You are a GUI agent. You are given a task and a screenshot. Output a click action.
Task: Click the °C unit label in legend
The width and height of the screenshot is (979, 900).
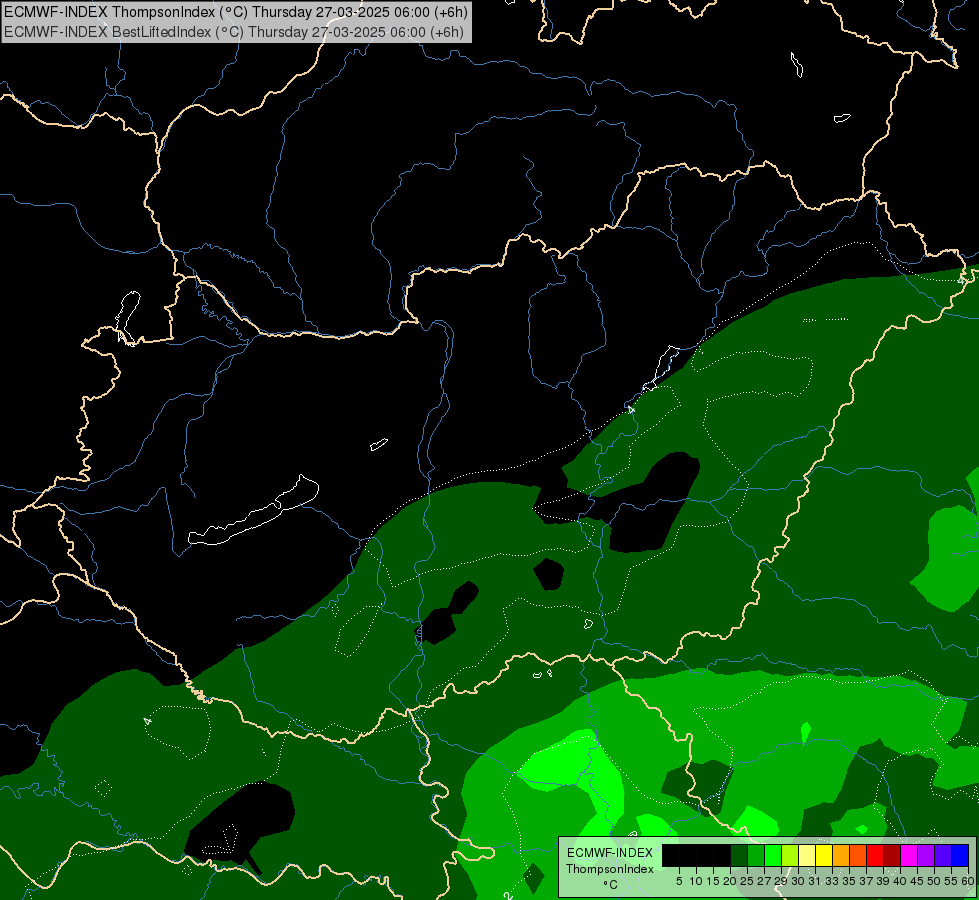(611, 885)
